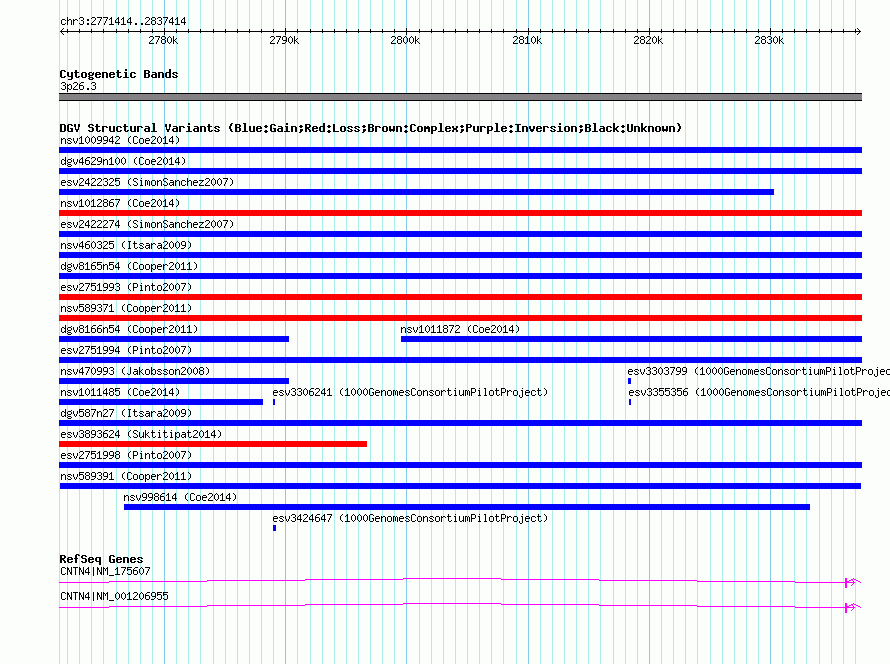
Task: Select the dgv4629n100 (Coe2014) blue bar
Action: (460, 171)
